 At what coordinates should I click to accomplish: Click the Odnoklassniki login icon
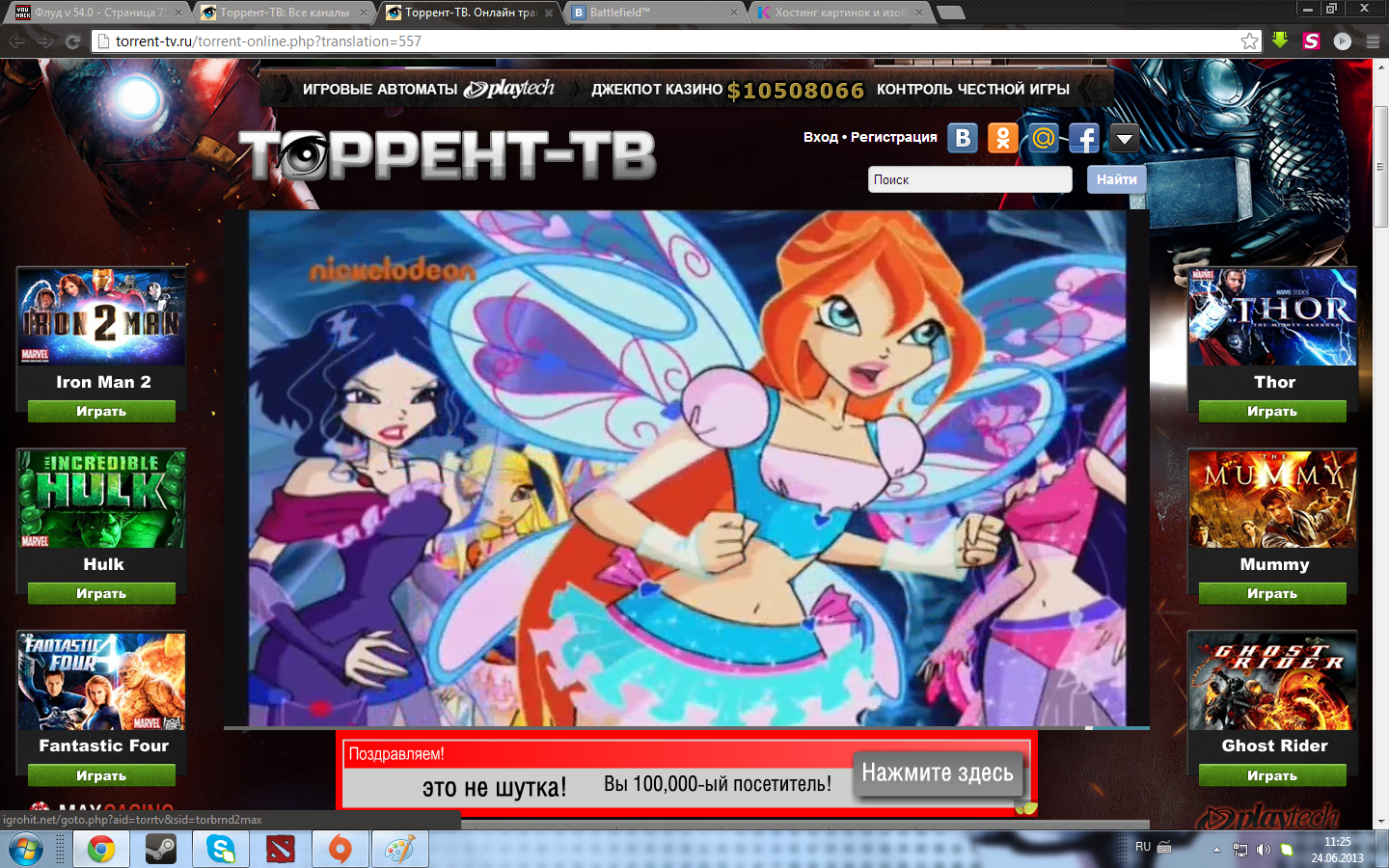(x=1003, y=139)
